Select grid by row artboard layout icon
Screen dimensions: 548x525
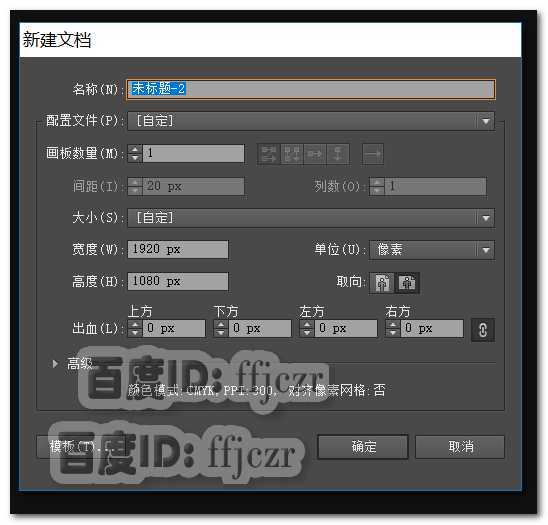pyautogui.click(x=268, y=154)
